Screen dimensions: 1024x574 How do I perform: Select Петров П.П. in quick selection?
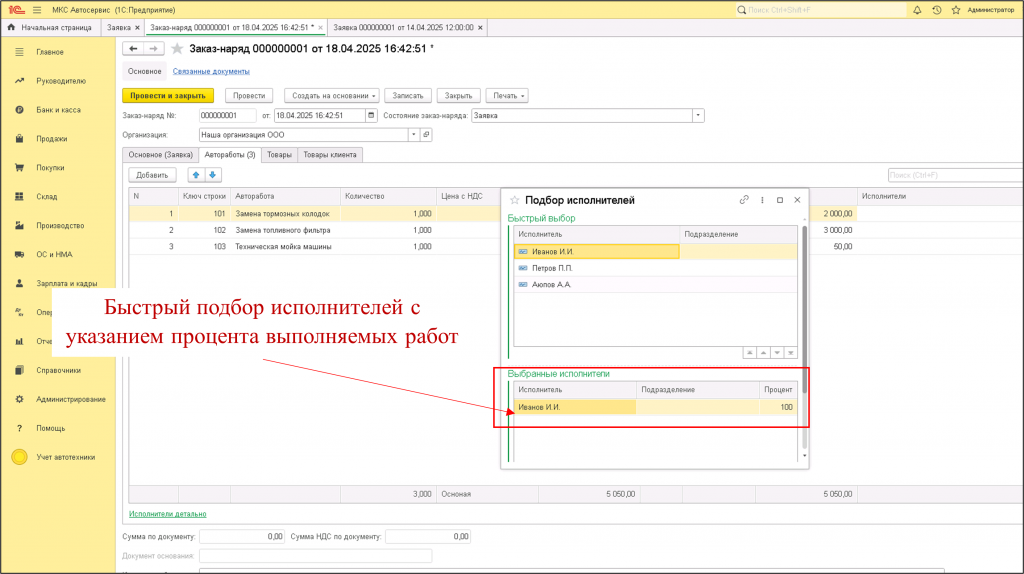click(655, 268)
